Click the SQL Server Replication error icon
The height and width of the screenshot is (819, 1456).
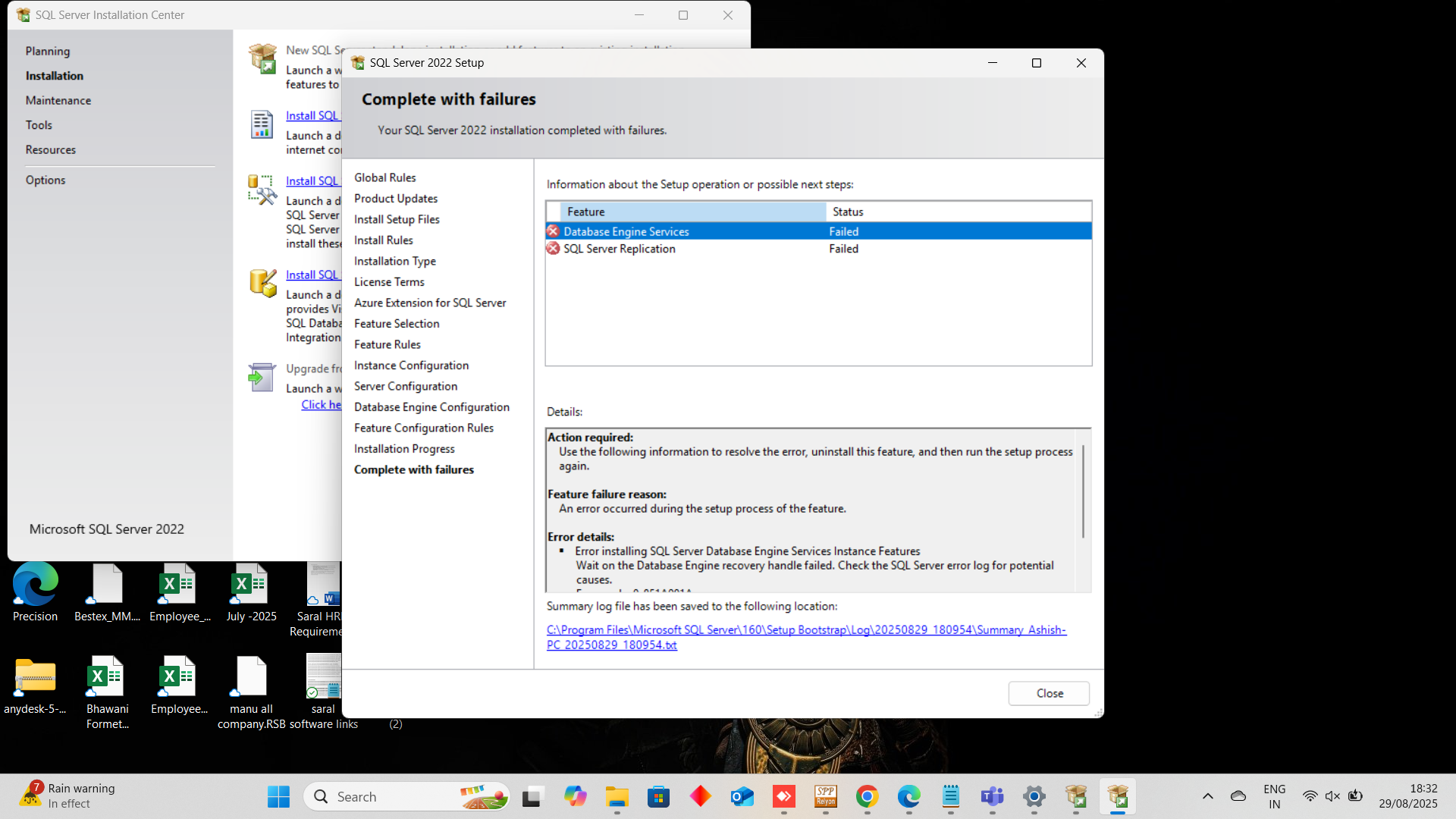[x=553, y=249]
